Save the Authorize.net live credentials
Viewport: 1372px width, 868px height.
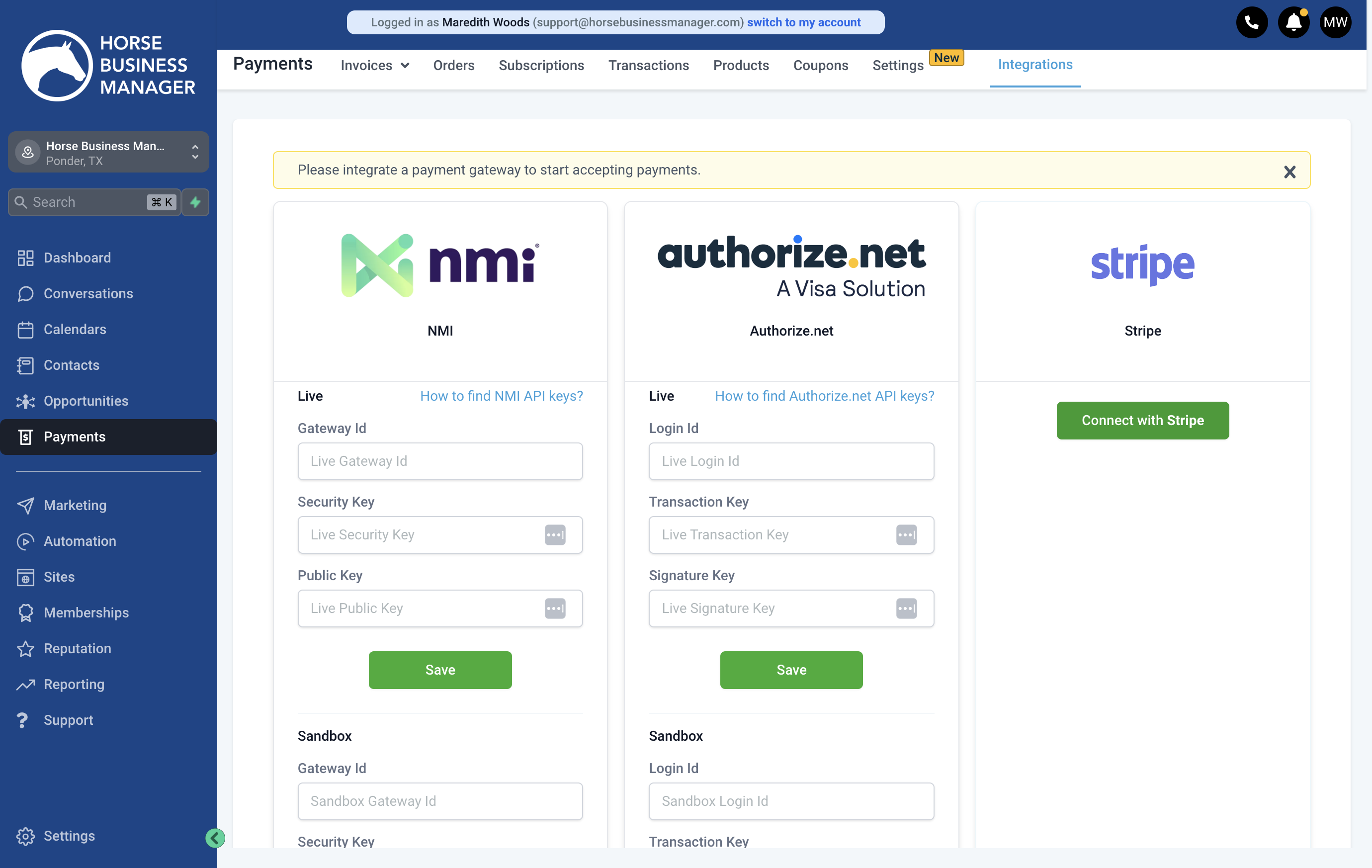click(791, 670)
